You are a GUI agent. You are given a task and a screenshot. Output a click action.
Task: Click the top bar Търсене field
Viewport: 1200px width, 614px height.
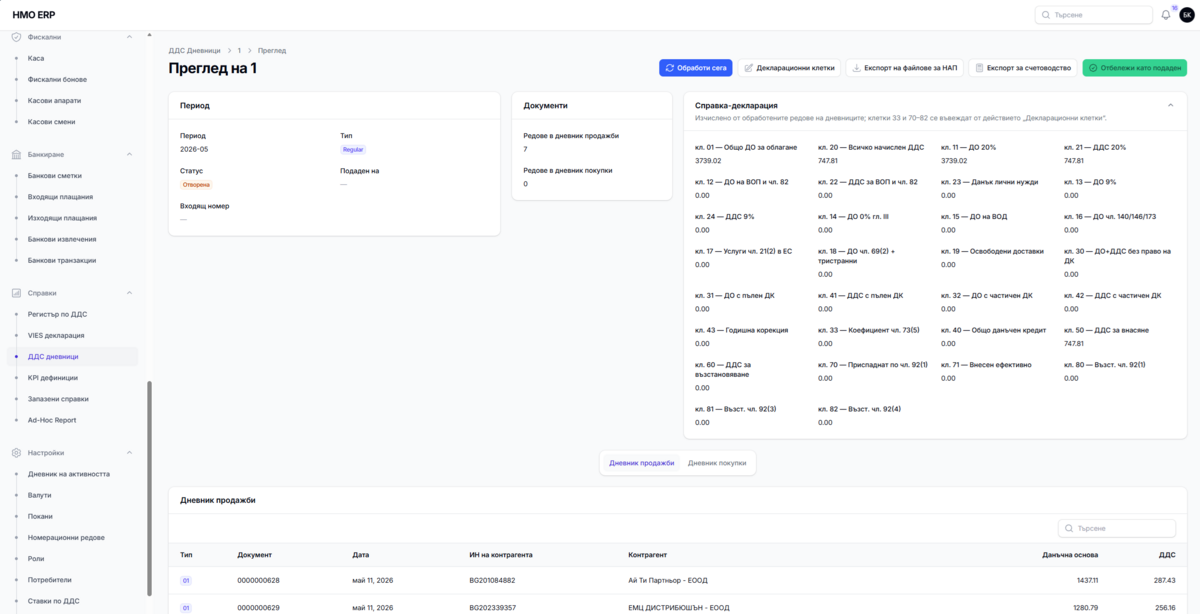(1092, 15)
